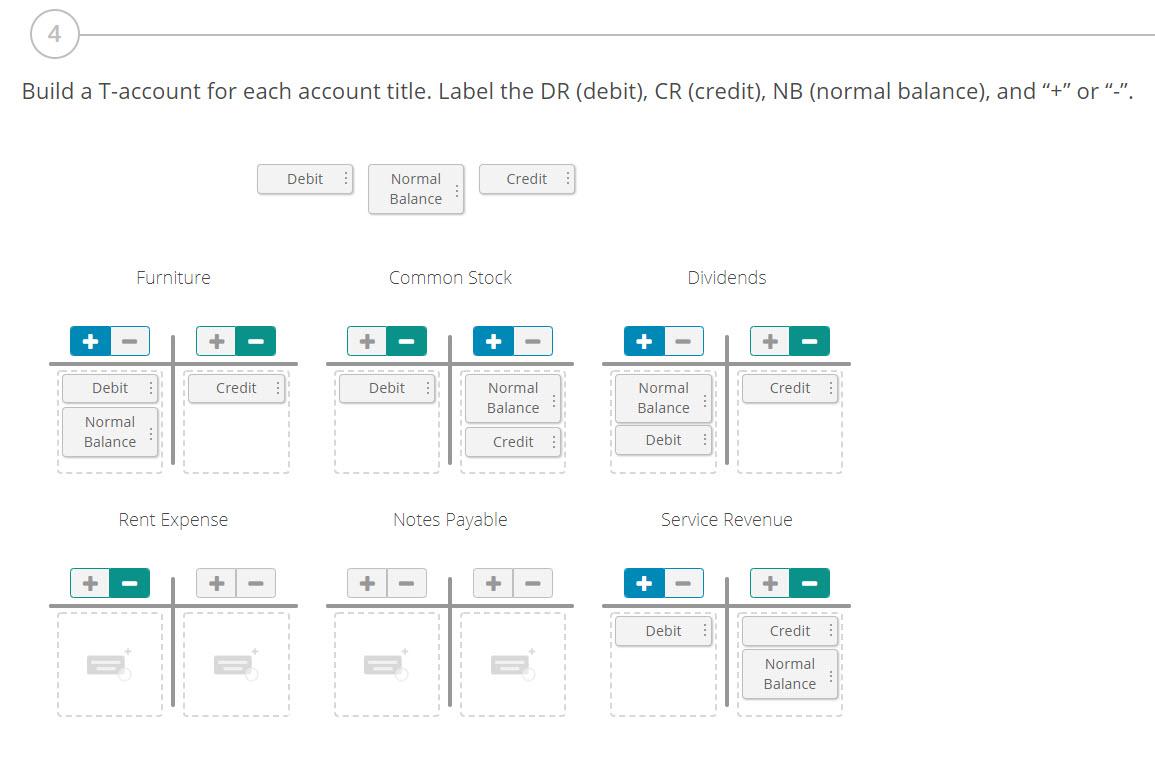The image size is (1155, 759).
Task: Open the three-dot menu on the top Debit chip
Action: click(x=344, y=178)
